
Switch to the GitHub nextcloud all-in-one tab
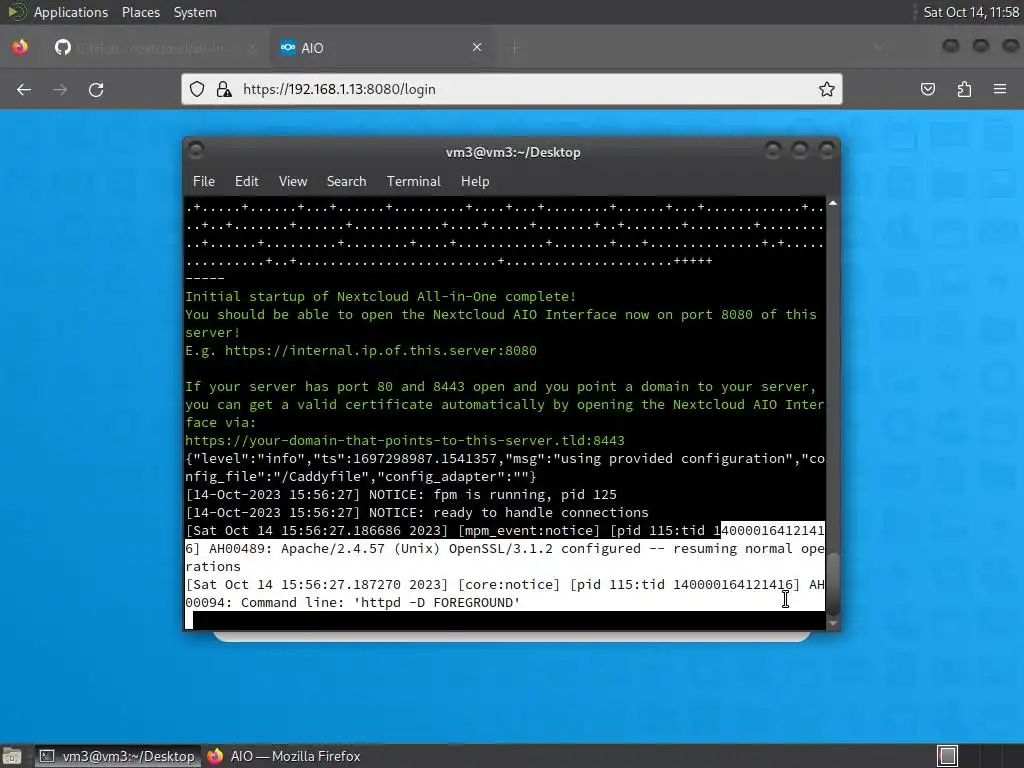click(x=153, y=48)
